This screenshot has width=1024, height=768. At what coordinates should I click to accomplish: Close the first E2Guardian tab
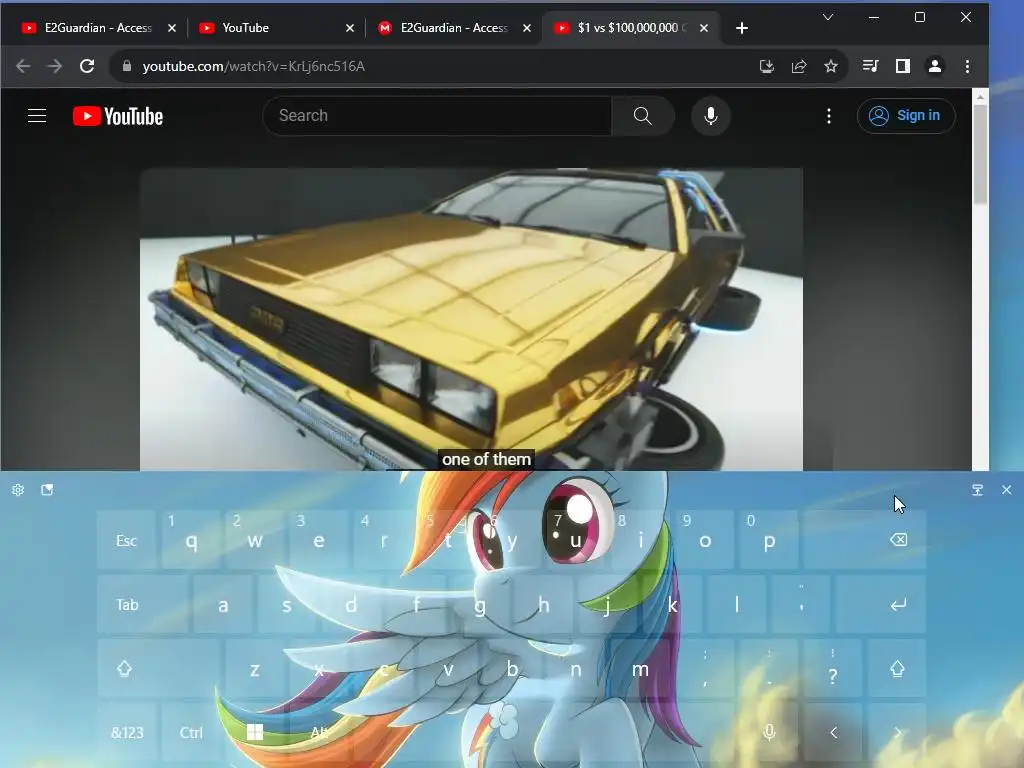(x=172, y=28)
